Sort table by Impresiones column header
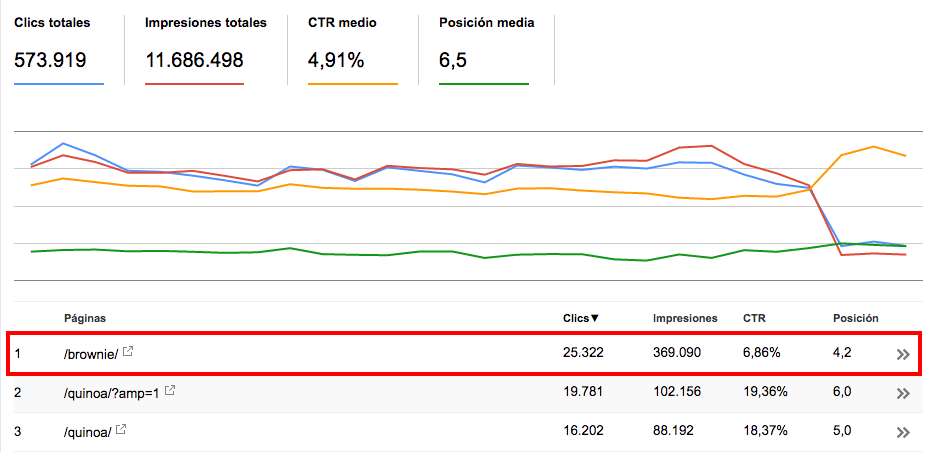Screen dimensions: 944x452 coord(685,318)
